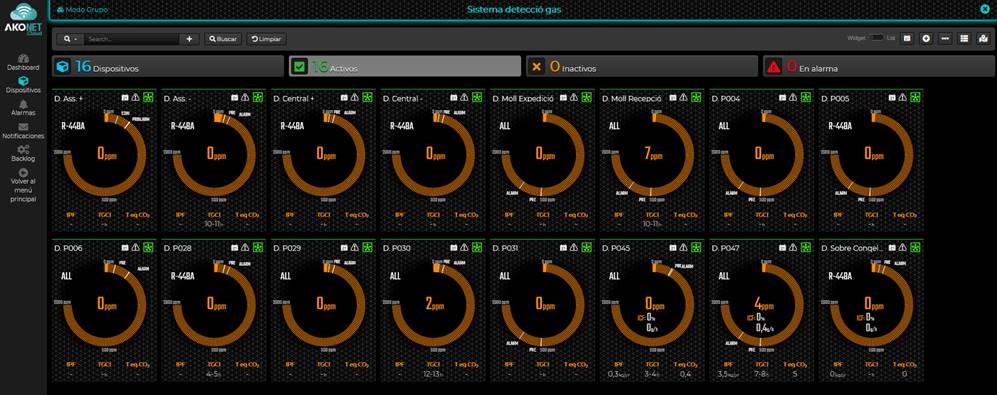The width and height of the screenshot is (997, 395).
Task: Open Notificaciones envelope in the sidebar
Action: point(23,131)
